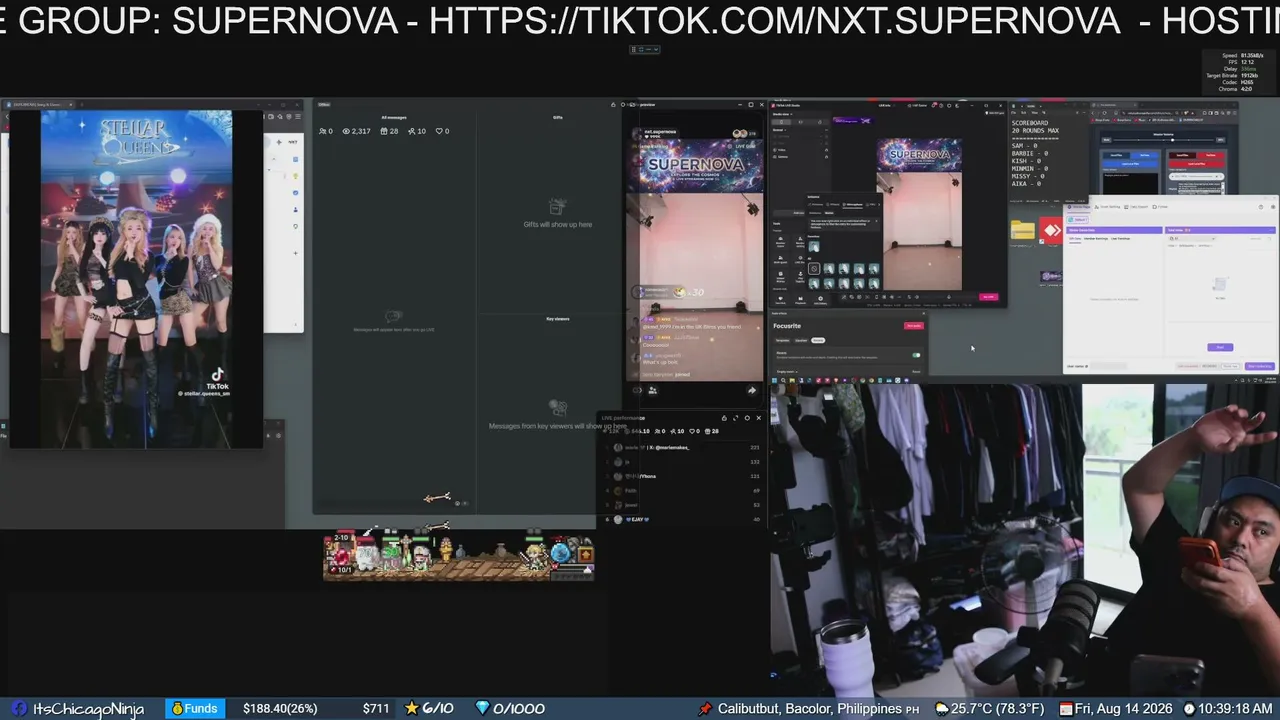Click the pink Go LIVE button in TikTok LIVE Studio

pos(989,296)
